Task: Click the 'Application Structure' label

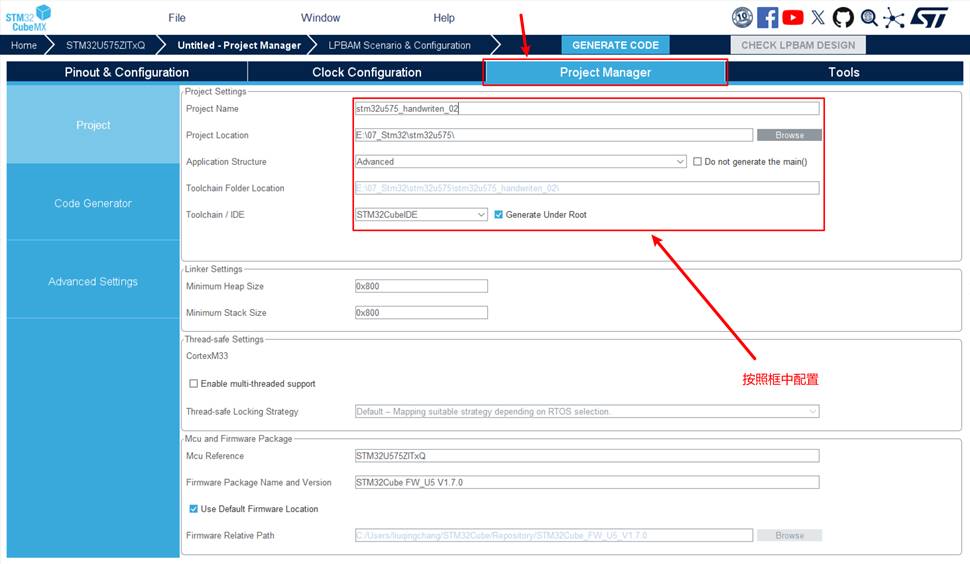Action: pyautogui.click(x=226, y=161)
